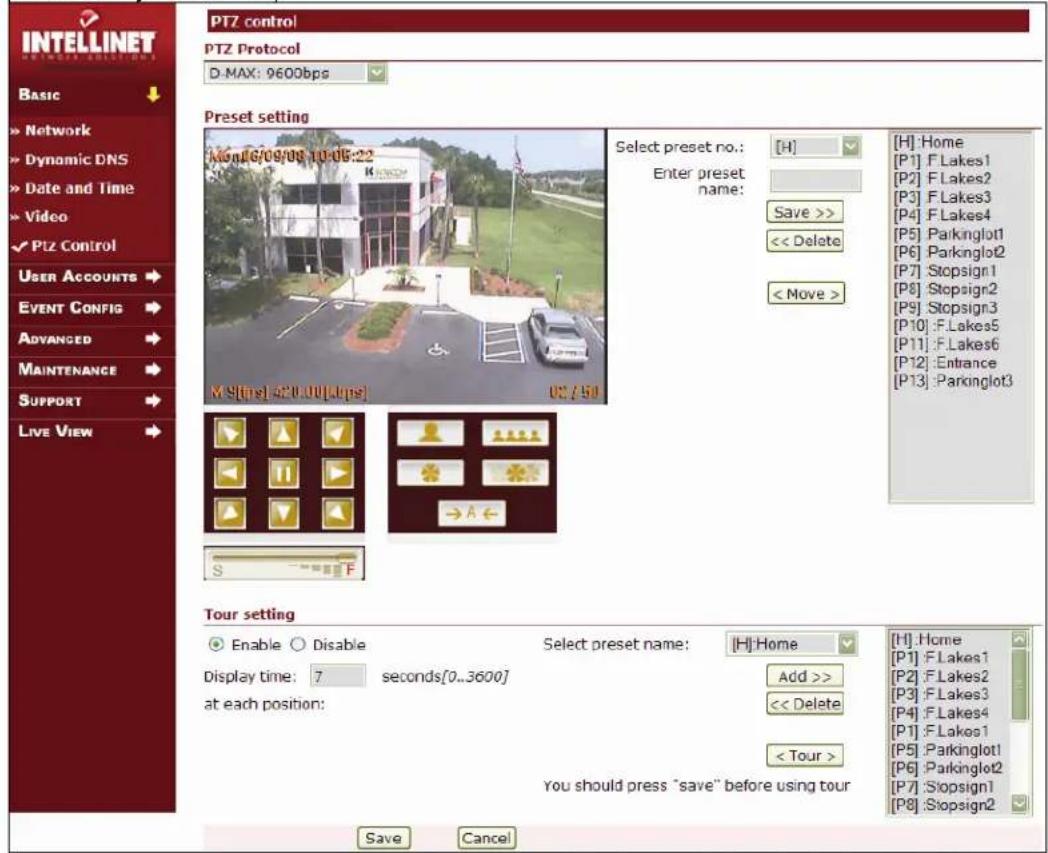Viewport: 1048px width, 853px height.
Task: Open the Ptz Control page
Action: [x=74, y=246]
